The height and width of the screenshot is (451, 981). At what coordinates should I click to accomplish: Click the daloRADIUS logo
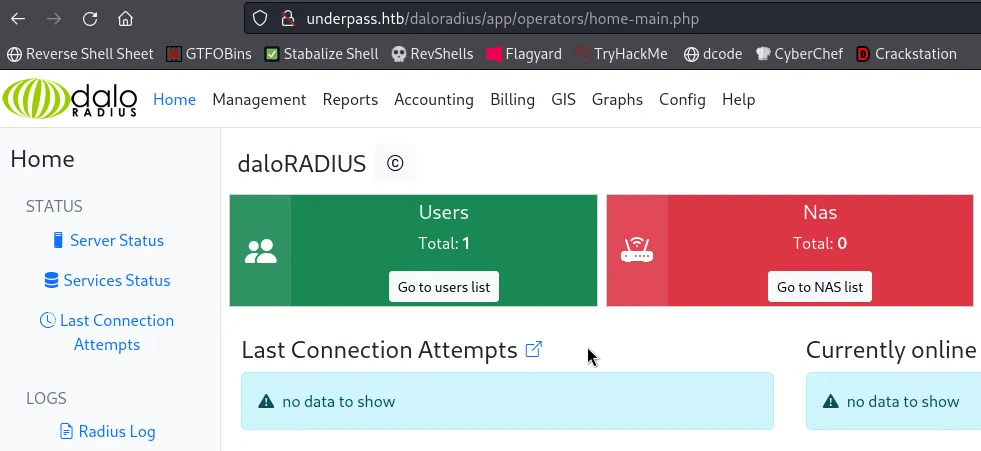(70, 99)
